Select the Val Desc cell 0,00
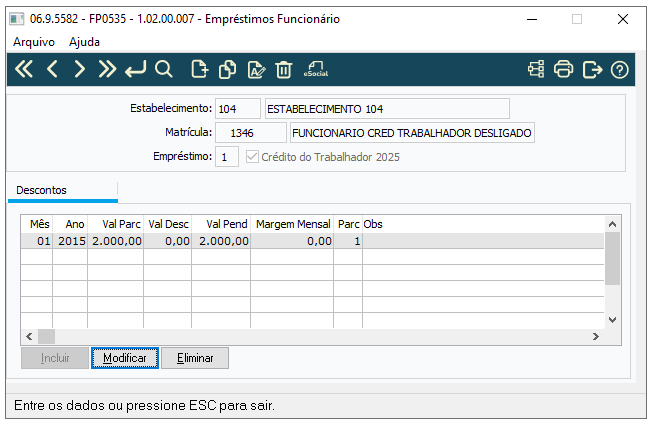The width and height of the screenshot is (653, 427). pos(167,241)
